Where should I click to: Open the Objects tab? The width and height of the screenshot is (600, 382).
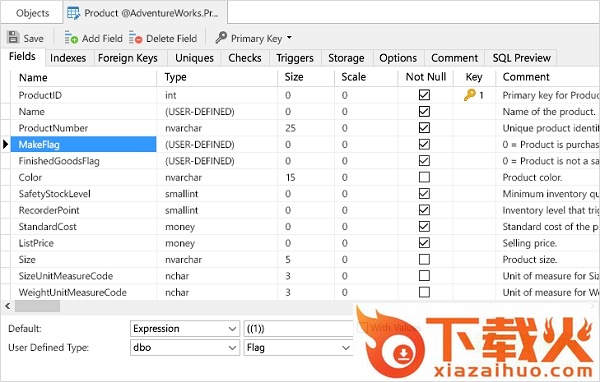[33, 13]
